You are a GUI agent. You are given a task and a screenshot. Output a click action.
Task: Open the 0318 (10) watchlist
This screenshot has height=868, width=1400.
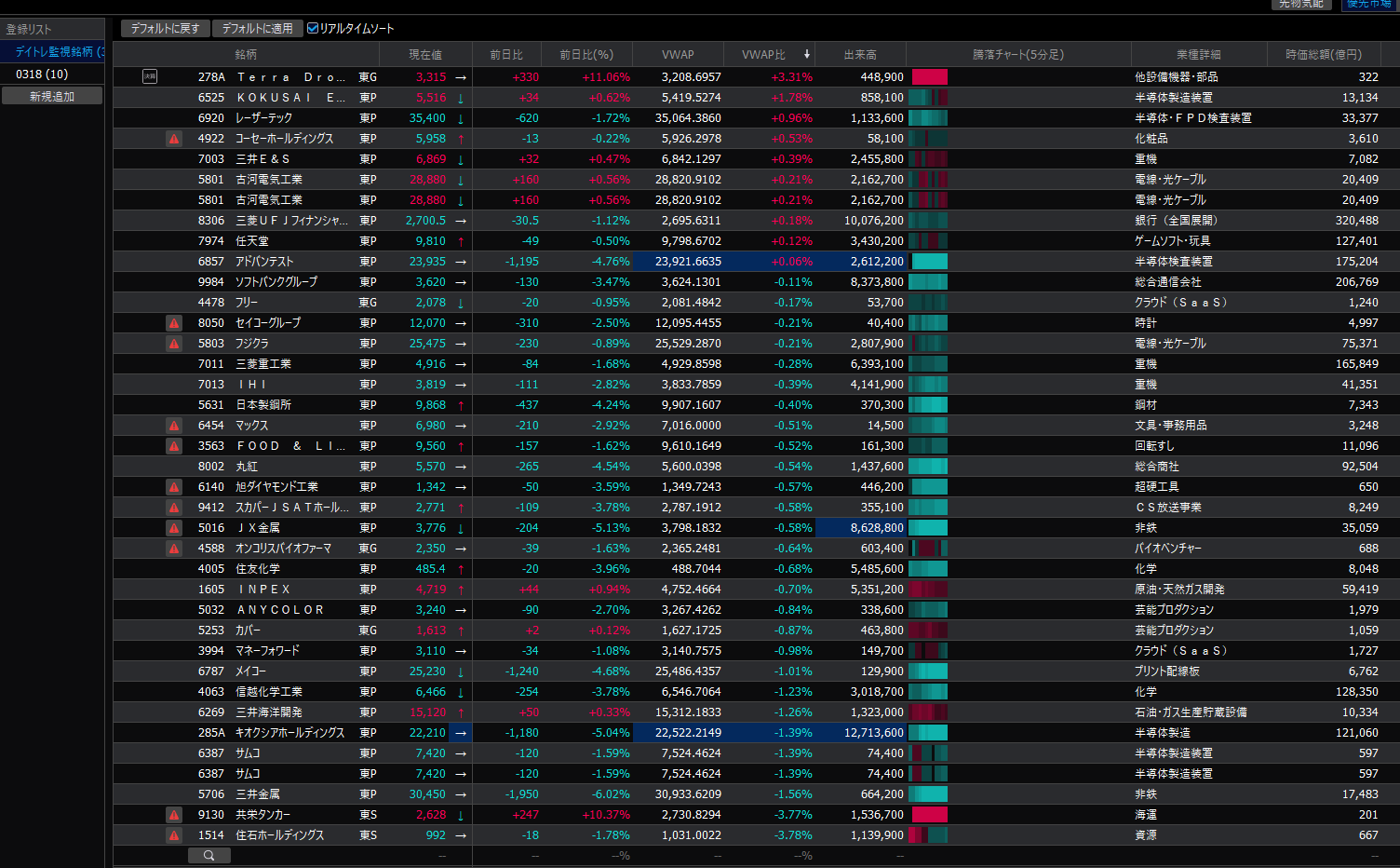43,75
